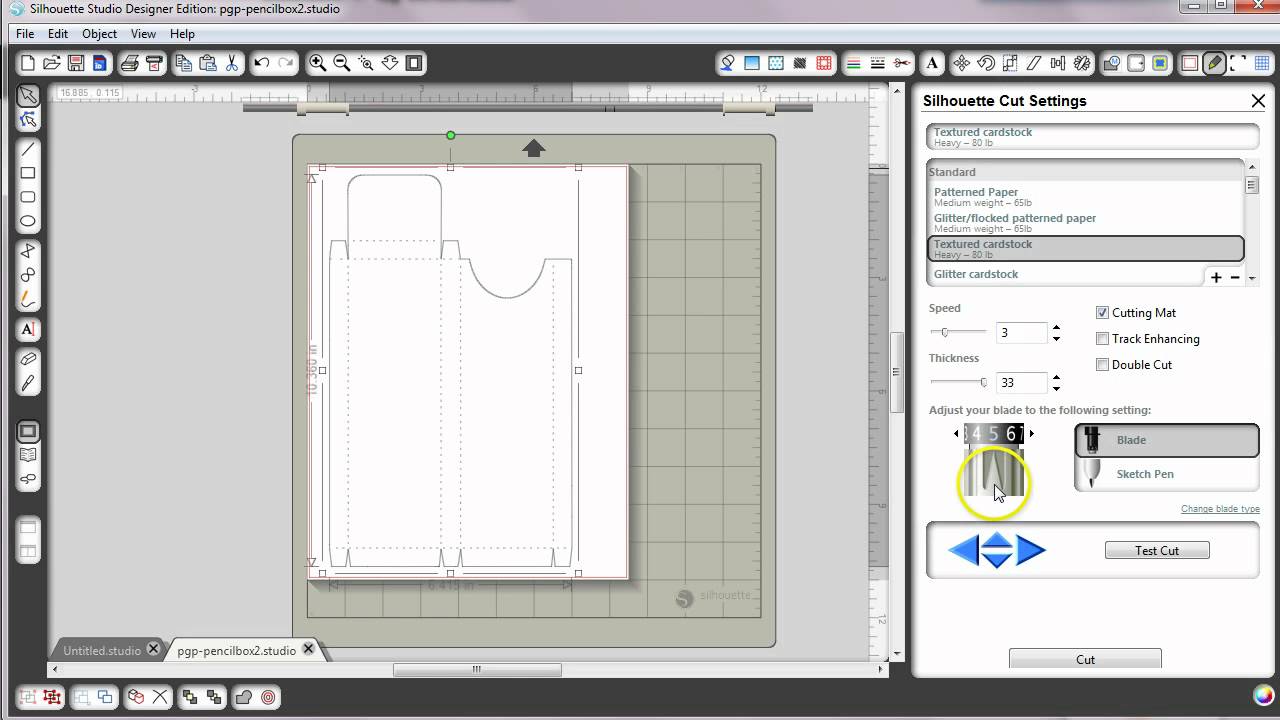Remove material type with minus button
This screenshot has height=720, width=1280.
pyautogui.click(x=1235, y=278)
